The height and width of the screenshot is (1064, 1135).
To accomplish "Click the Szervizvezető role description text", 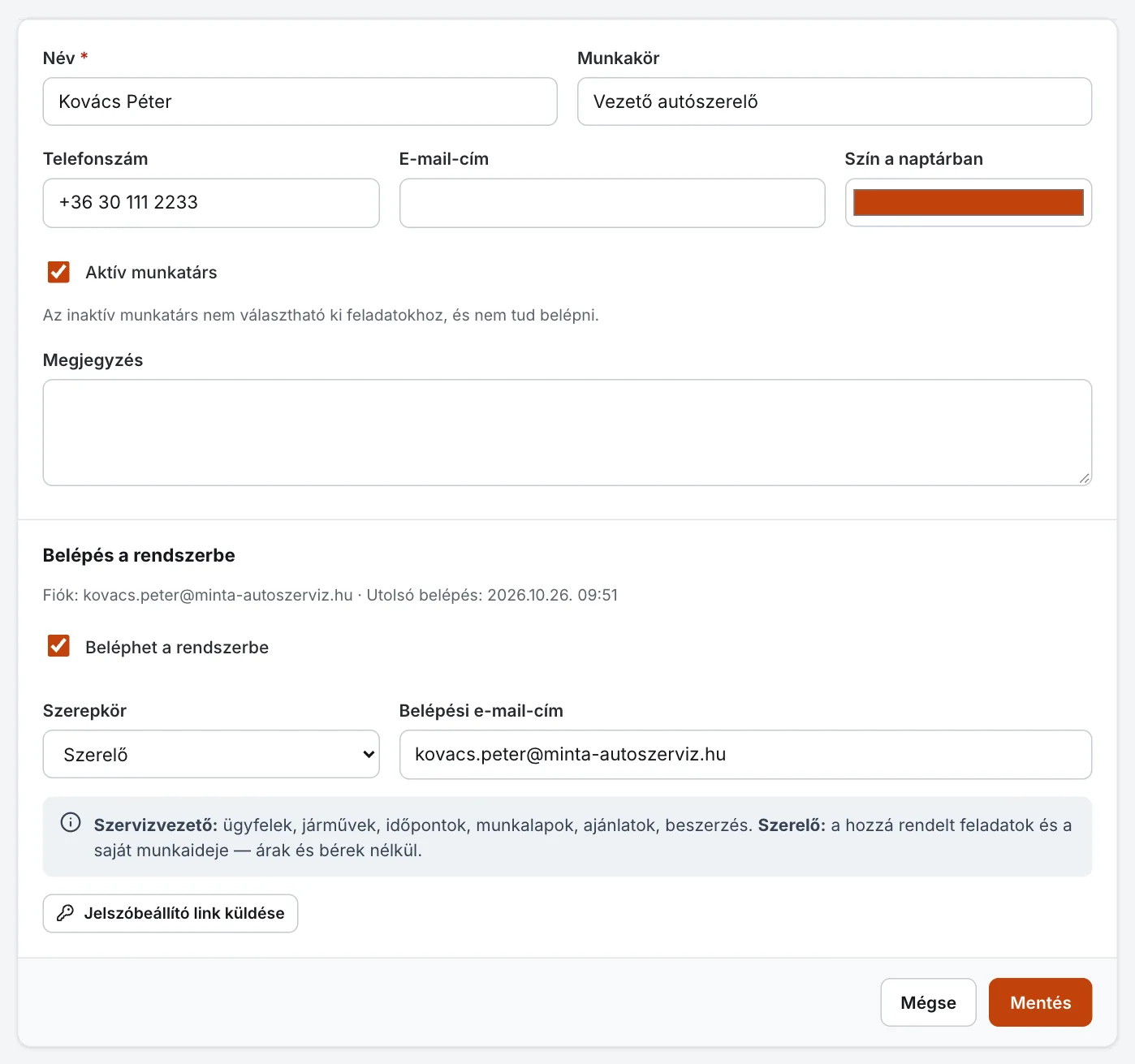I will point(583,838).
